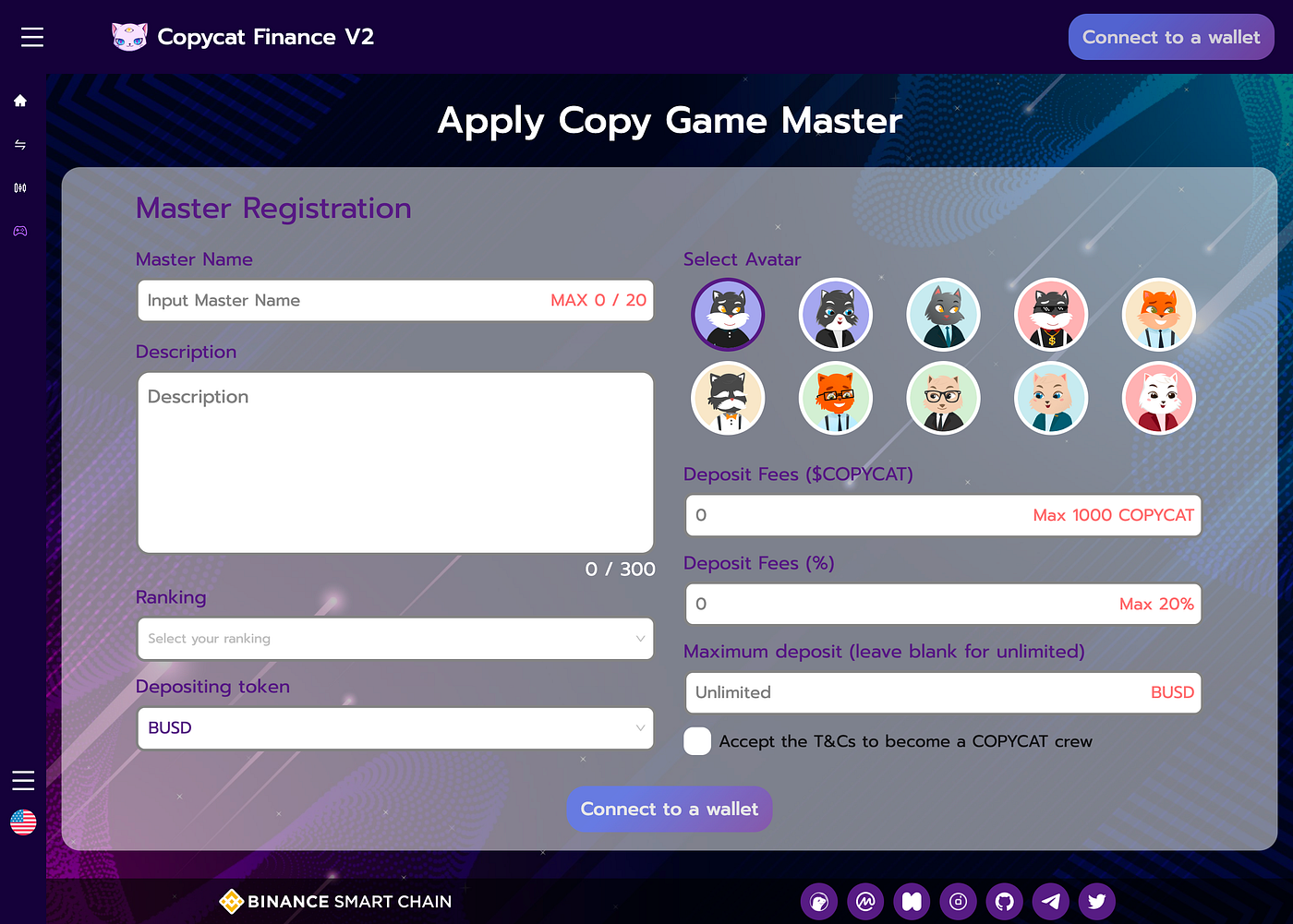Expand the Select your ranking dropdown
This screenshot has width=1293, height=924.
click(395, 639)
